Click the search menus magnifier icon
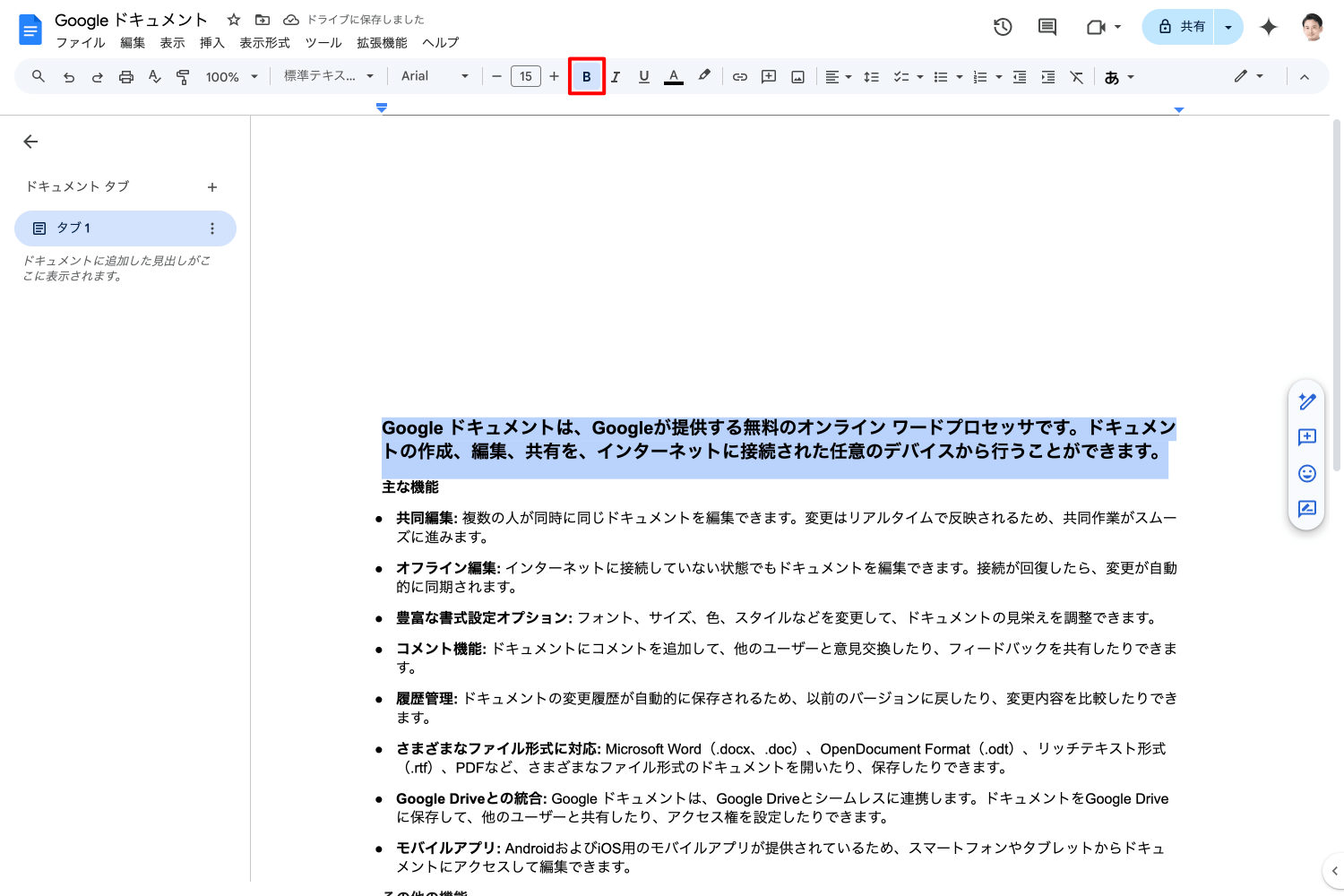The image size is (1344, 896). coord(39,77)
